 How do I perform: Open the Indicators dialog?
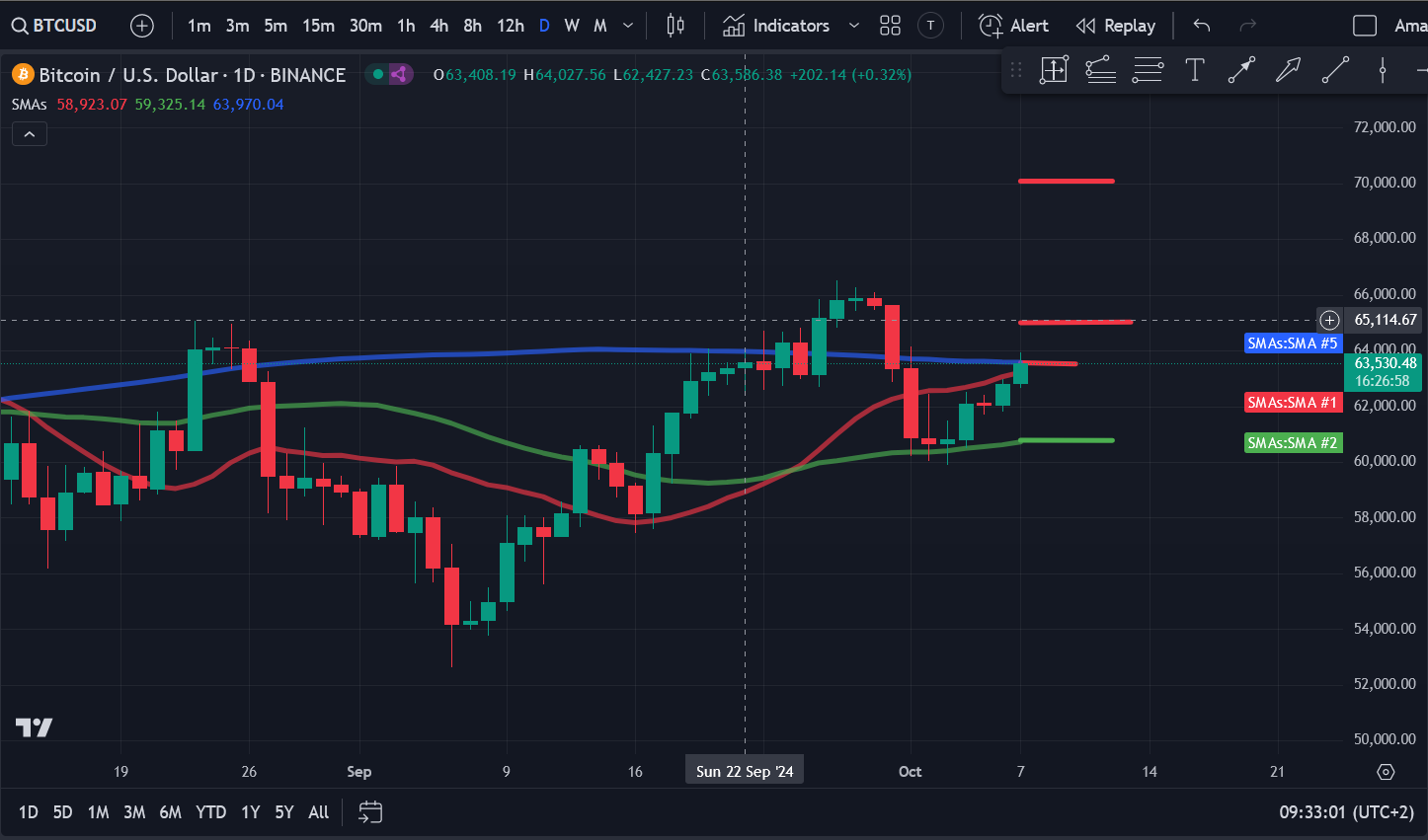(x=776, y=26)
